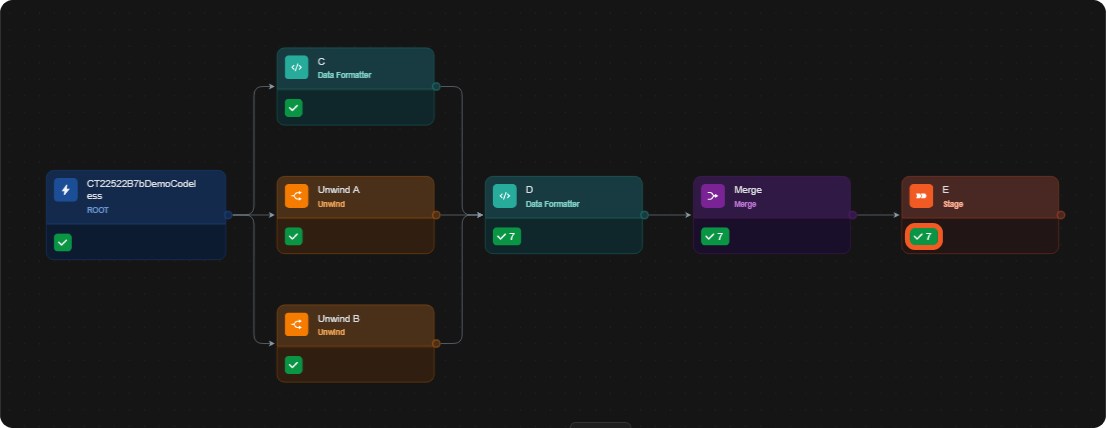Viewport: 1106px width, 428px height.
Task: Select the C node title text
Action: coord(322,62)
